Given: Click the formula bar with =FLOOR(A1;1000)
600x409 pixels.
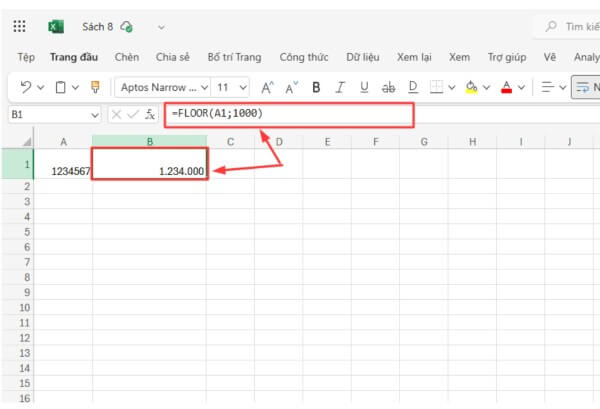Looking at the screenshot, I should (x=289, y=114).
